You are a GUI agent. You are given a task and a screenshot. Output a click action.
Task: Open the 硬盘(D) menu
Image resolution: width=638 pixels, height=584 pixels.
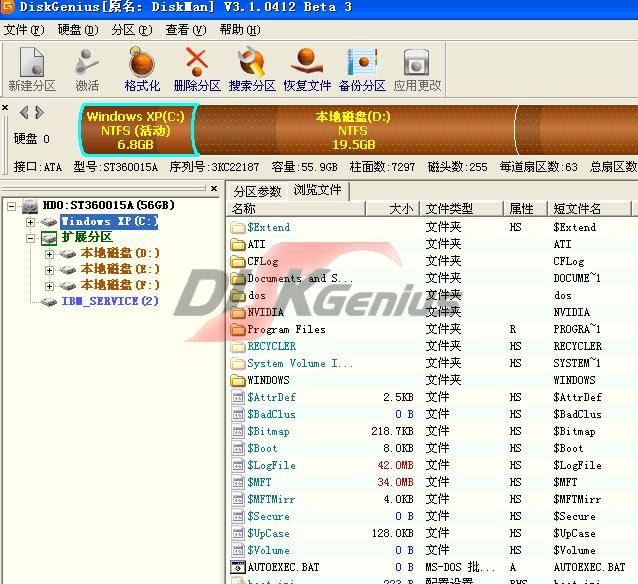78,30
